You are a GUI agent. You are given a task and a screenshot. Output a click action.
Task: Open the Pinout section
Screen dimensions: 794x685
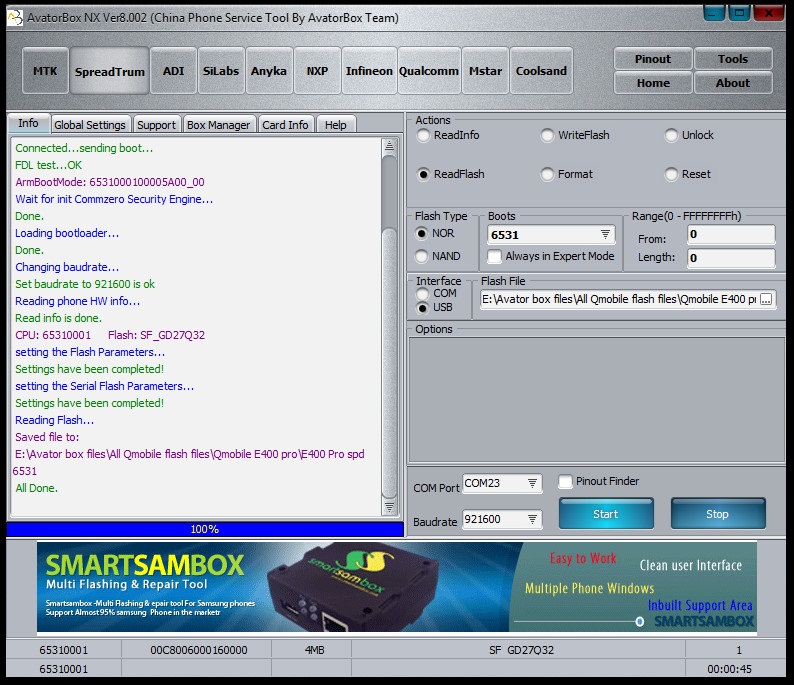tap(653, 59)
